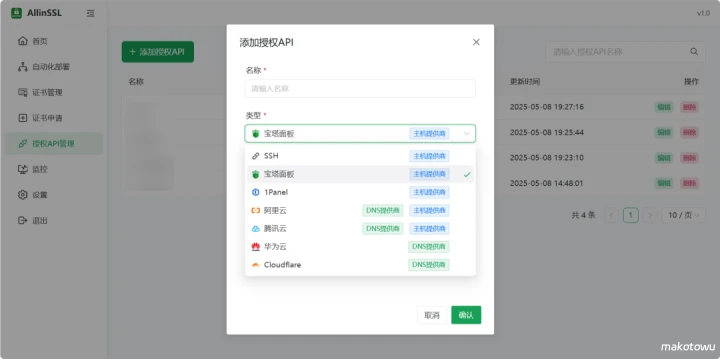720x360 pixels.
Task: Click 退出 to log out
Action: (54, 220)
